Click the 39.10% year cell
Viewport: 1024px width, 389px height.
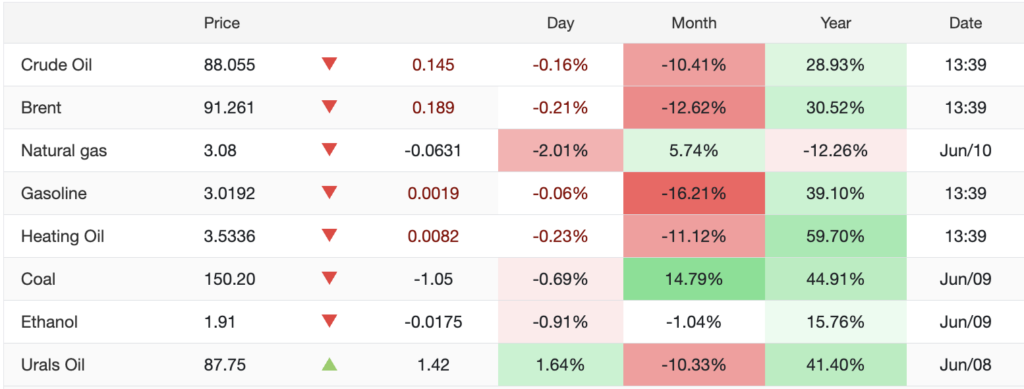coord(836,193)
